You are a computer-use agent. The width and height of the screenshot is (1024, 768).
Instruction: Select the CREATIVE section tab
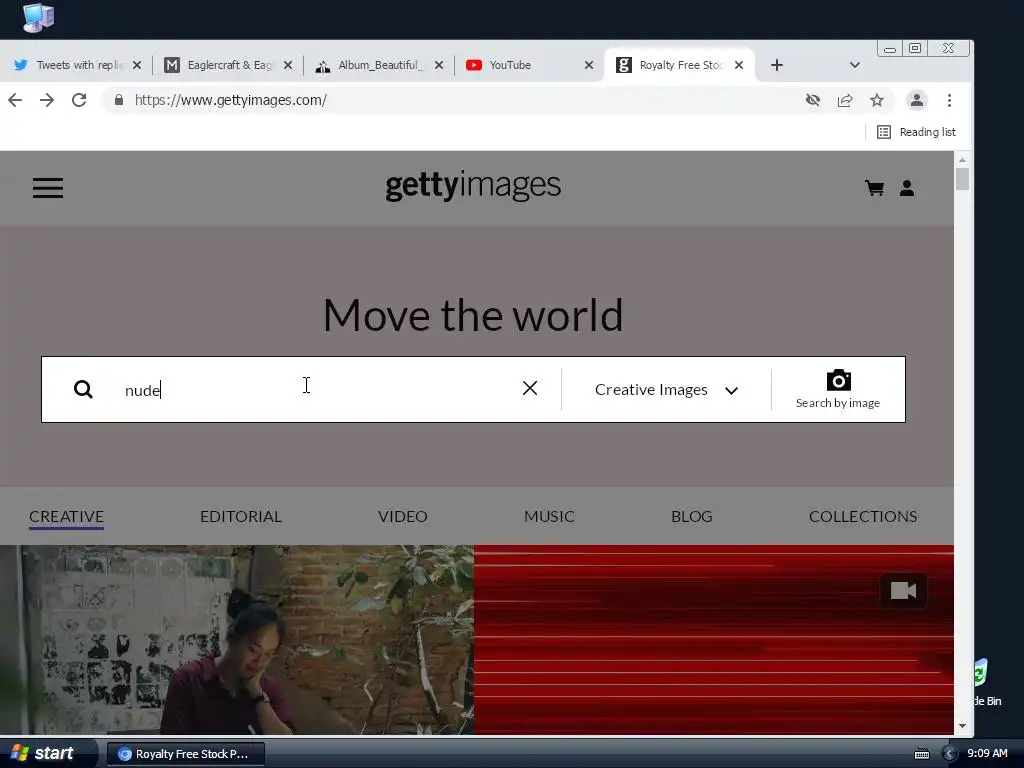(67, 517)
